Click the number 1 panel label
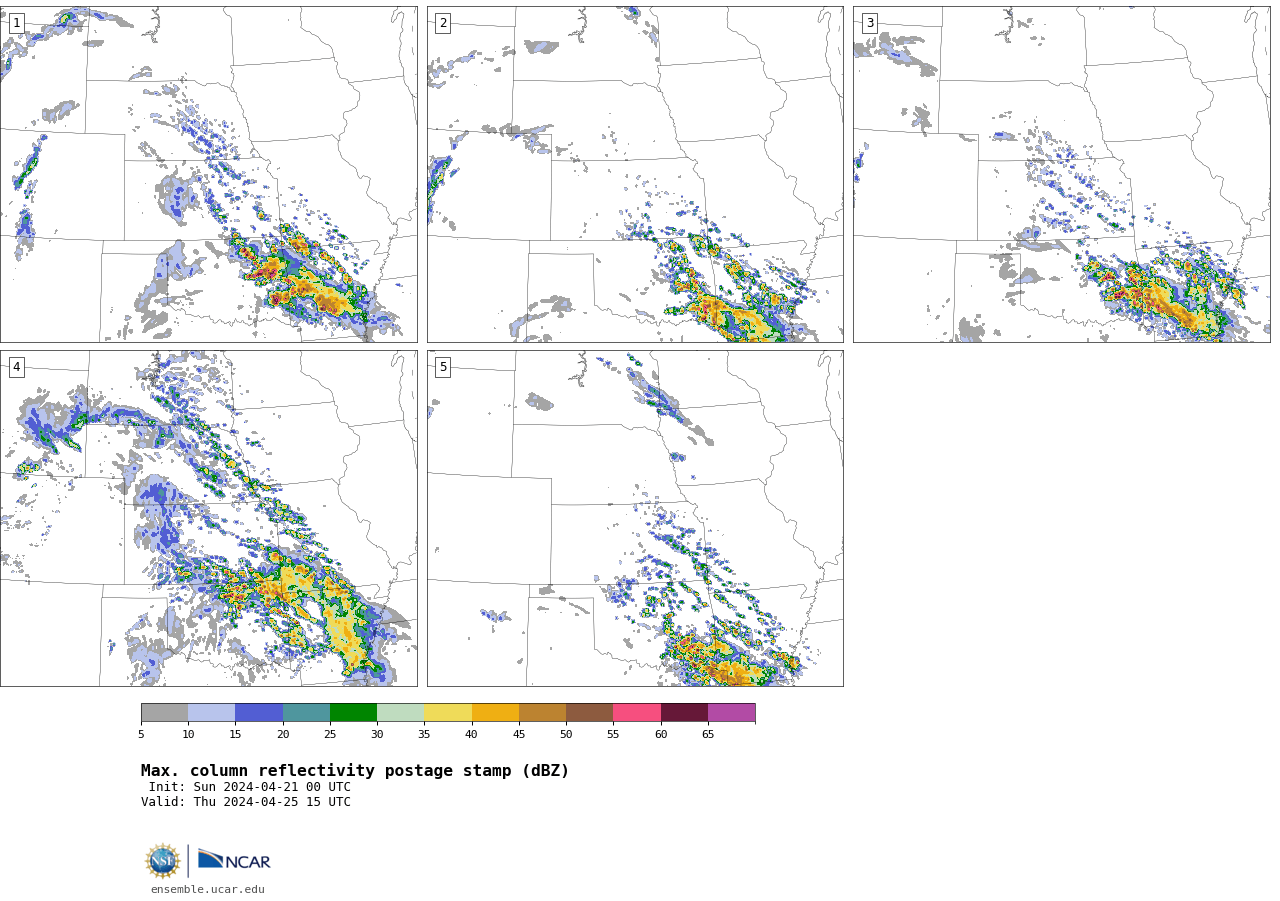1280x901 pixels. (16, 23)
